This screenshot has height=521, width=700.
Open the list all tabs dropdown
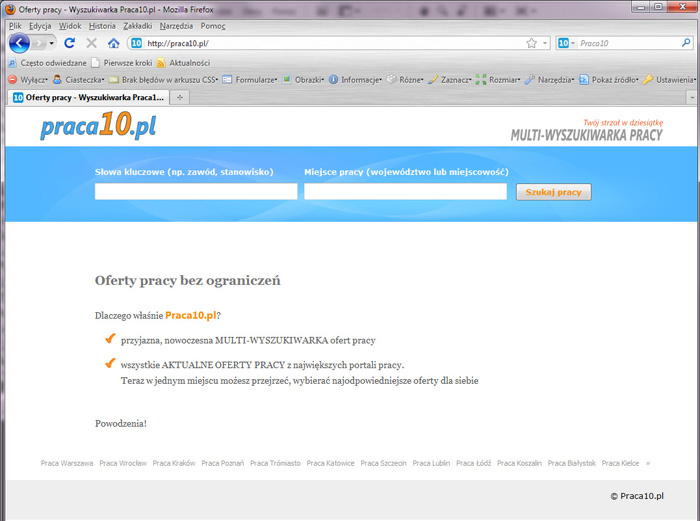(x=692, y=97)
